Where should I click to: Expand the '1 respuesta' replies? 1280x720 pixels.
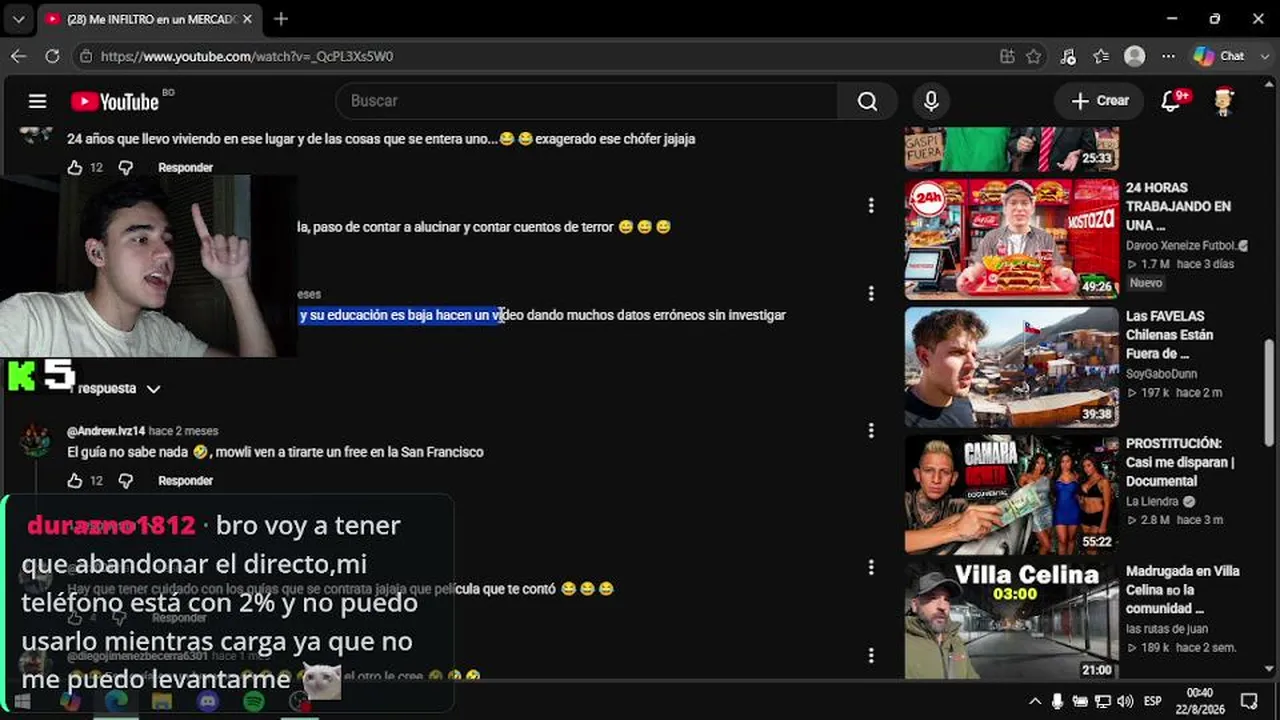(x=116, y=388)
